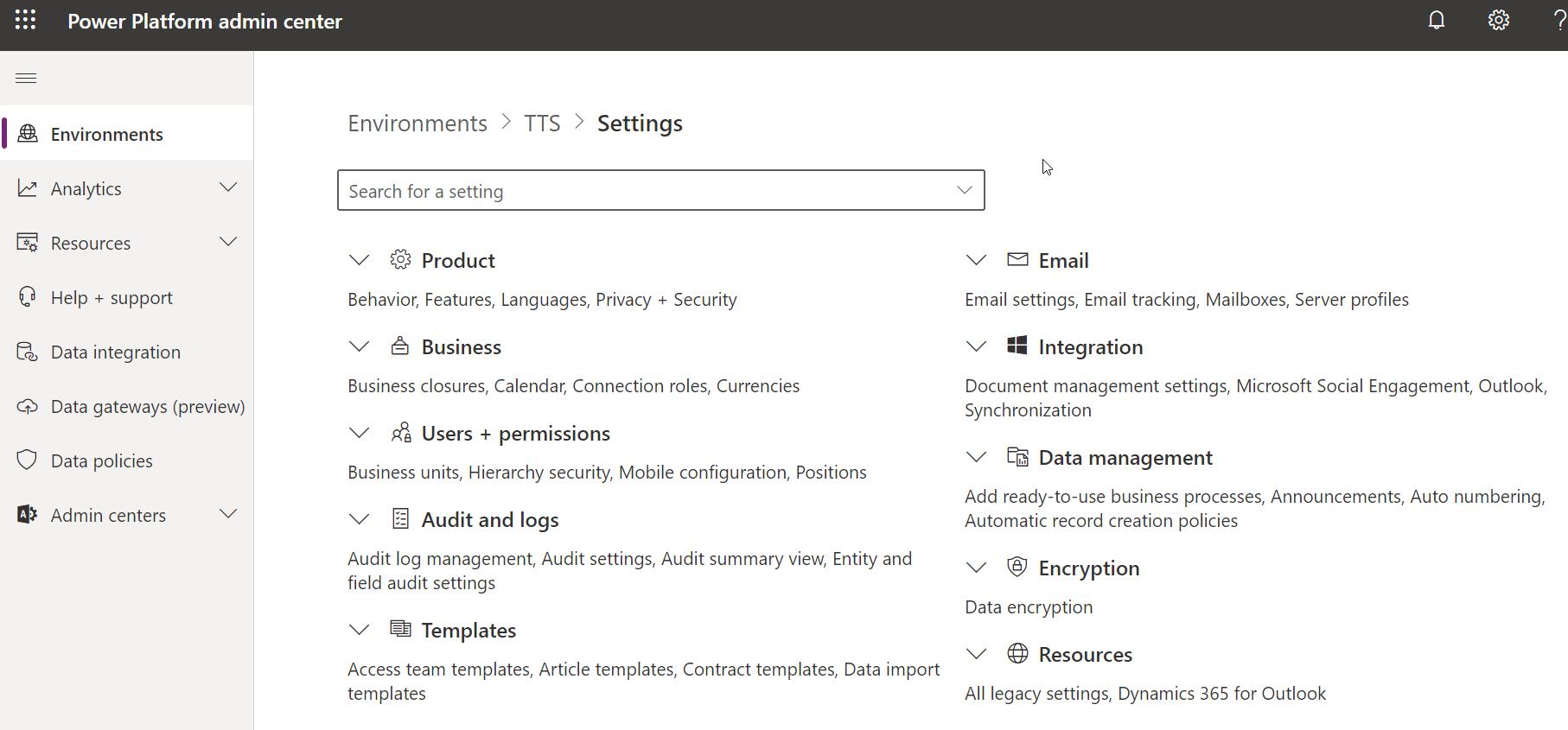This screenshot has width=1568, height=730.
Task: Expand the Audit and logs chevron
Action: pos(359,519)
